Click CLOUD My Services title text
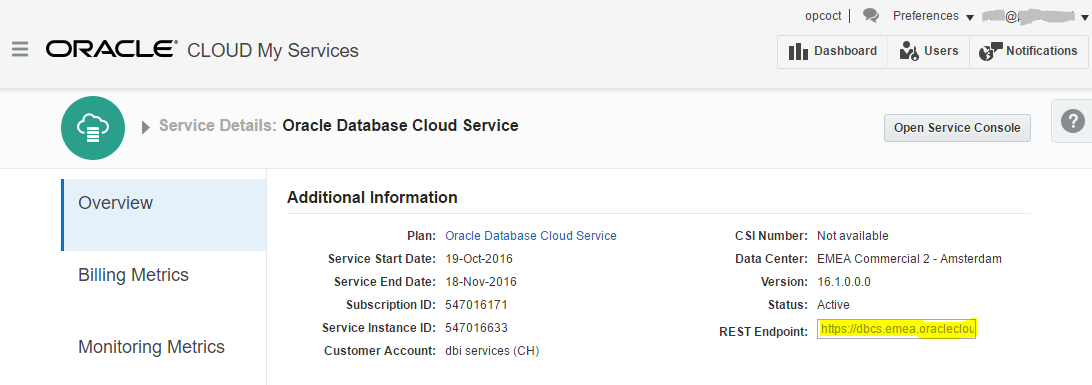 [273, 51]
